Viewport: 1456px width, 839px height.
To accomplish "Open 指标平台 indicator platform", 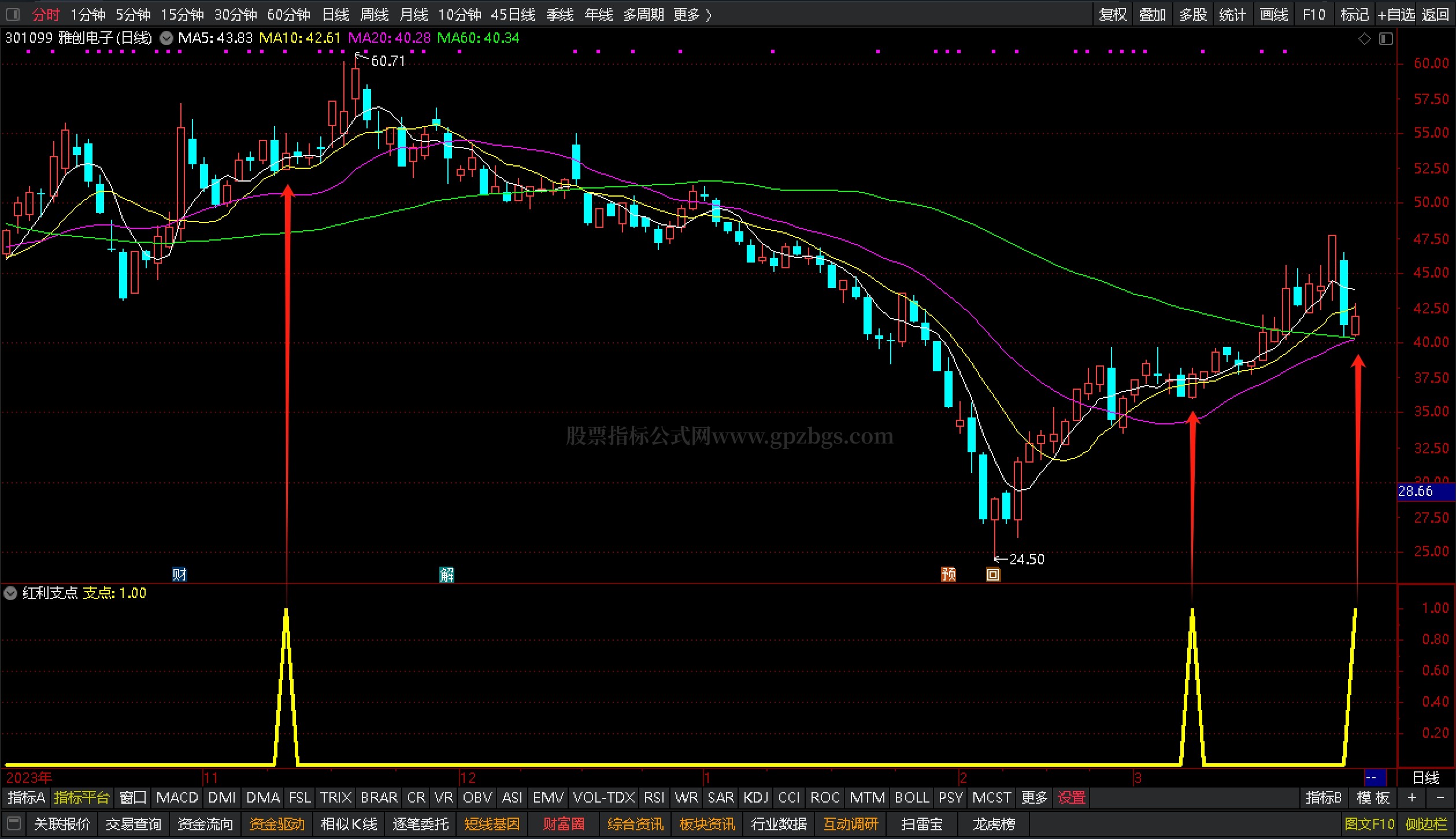I will point(81,798).
